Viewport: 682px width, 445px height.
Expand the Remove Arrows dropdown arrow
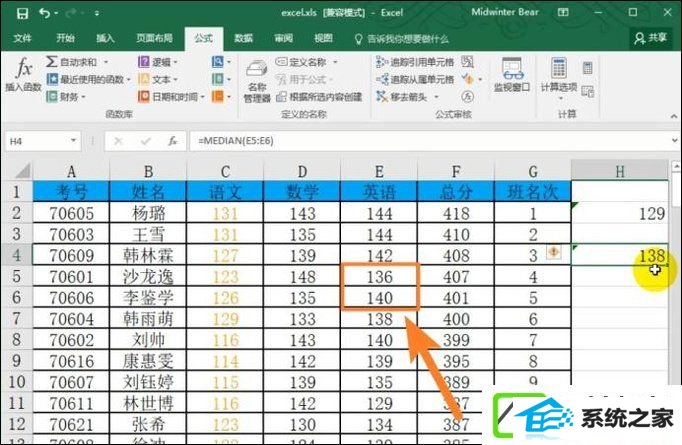point(436,97)
